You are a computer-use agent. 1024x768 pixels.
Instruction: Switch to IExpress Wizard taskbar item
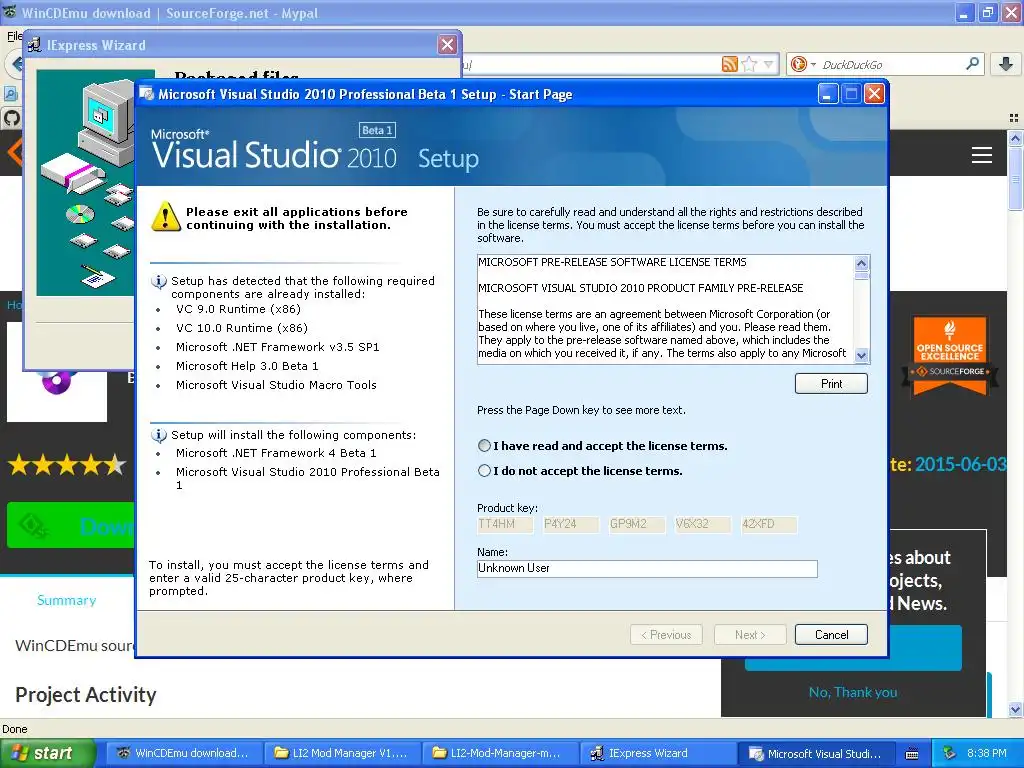click(x=658, y=754)
